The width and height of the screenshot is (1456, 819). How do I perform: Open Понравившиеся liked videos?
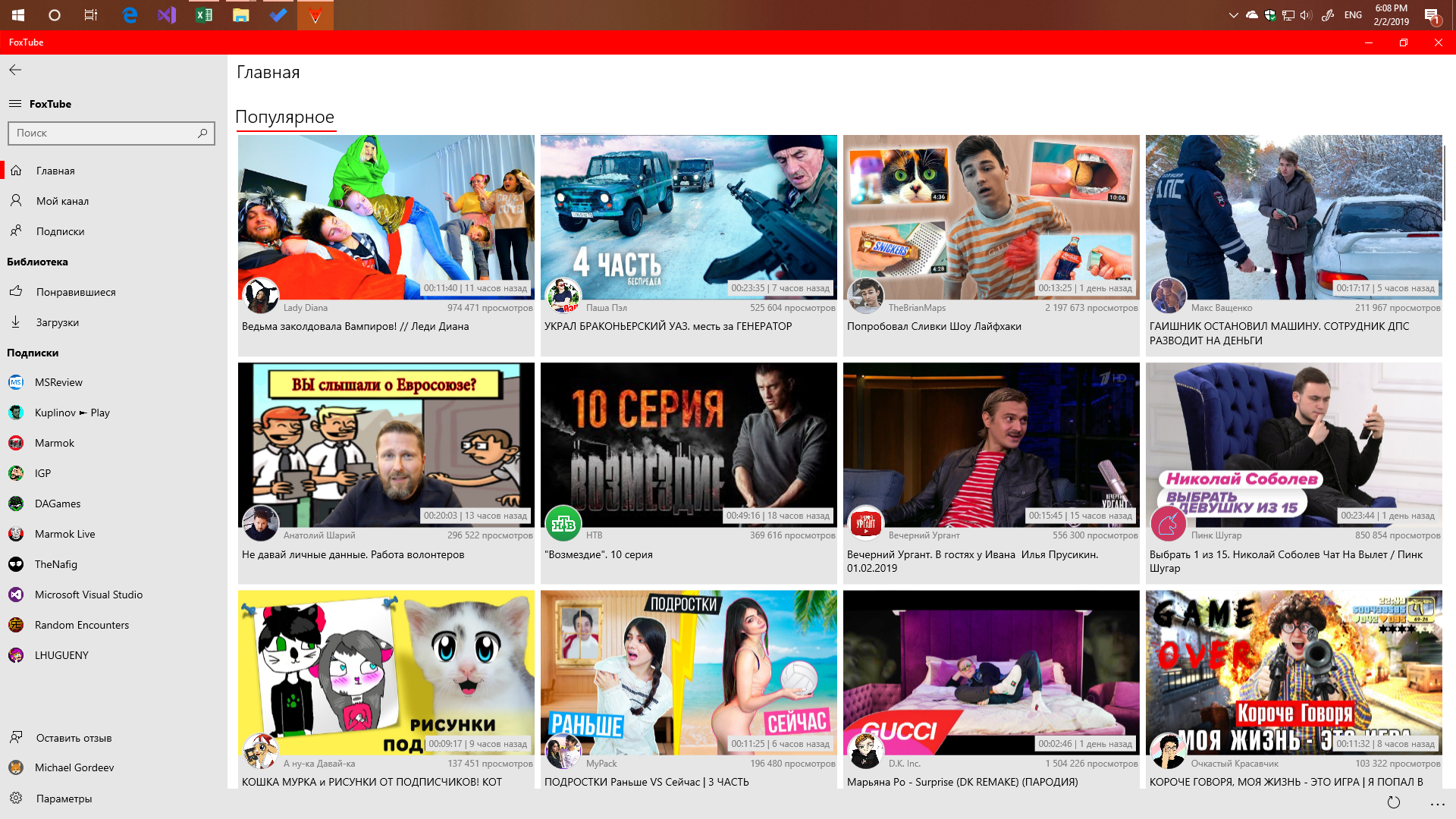coord(76,292)
